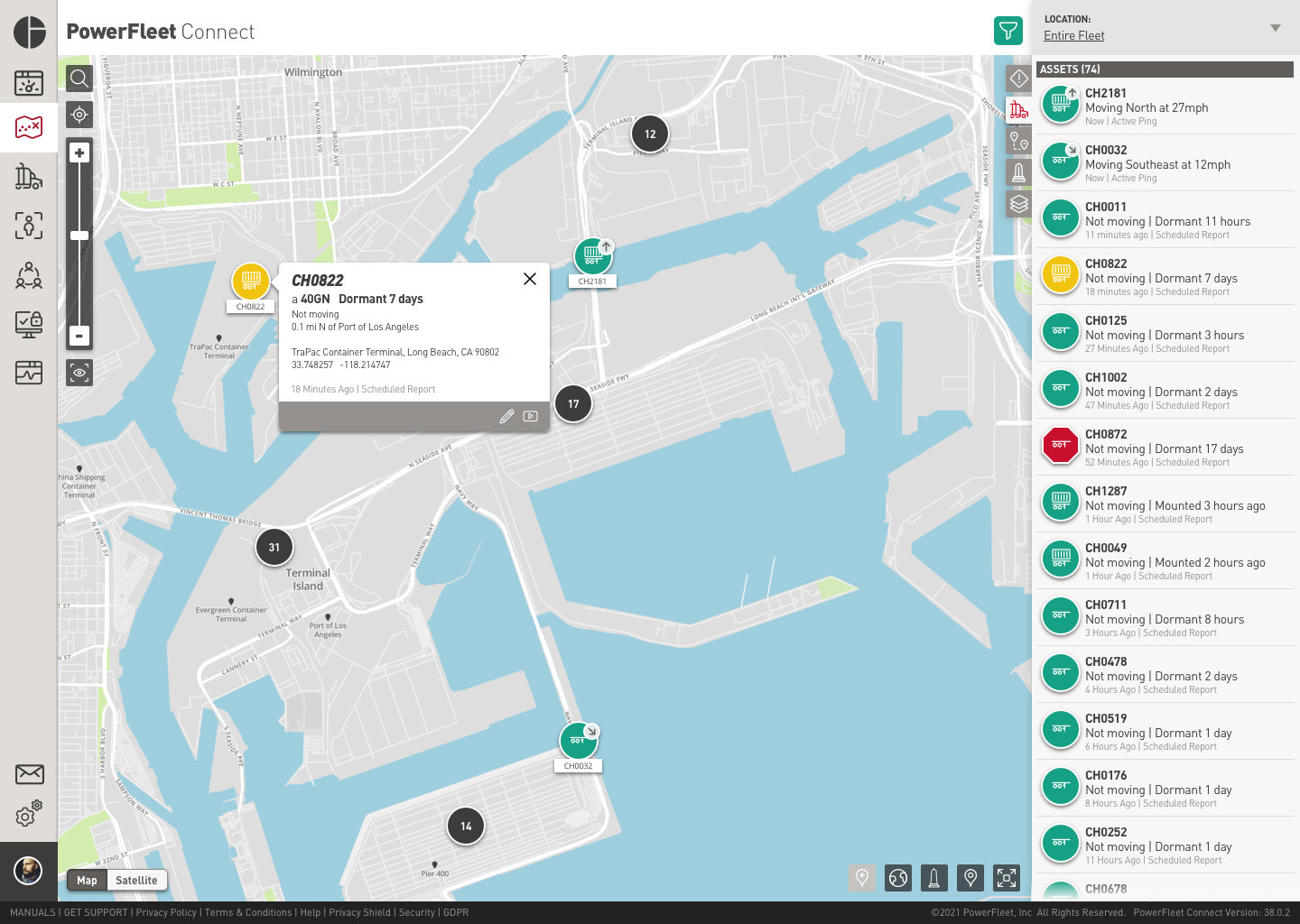Select red asset CH0872 row

pyautogui.click(x=1165, y=448)
